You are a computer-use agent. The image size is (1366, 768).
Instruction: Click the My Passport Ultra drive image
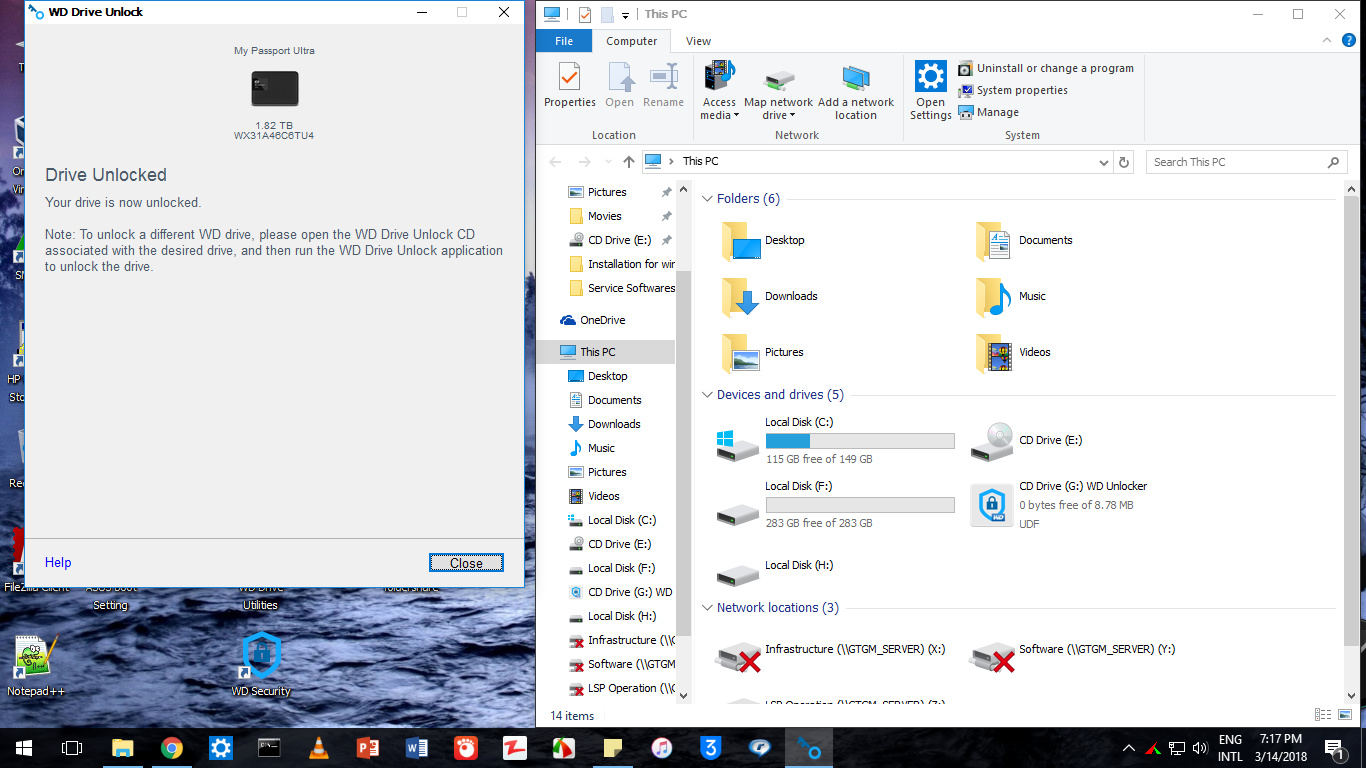click(x=274, y=89)
